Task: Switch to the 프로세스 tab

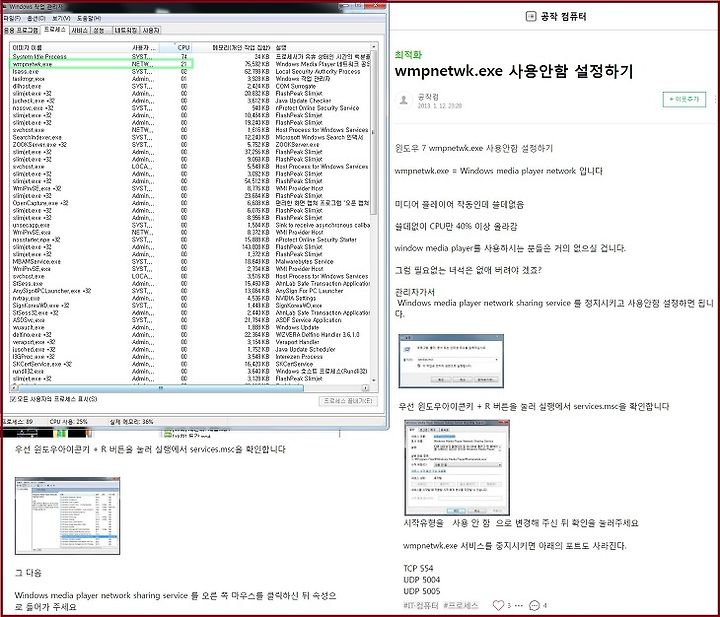Action: point(55,29)
